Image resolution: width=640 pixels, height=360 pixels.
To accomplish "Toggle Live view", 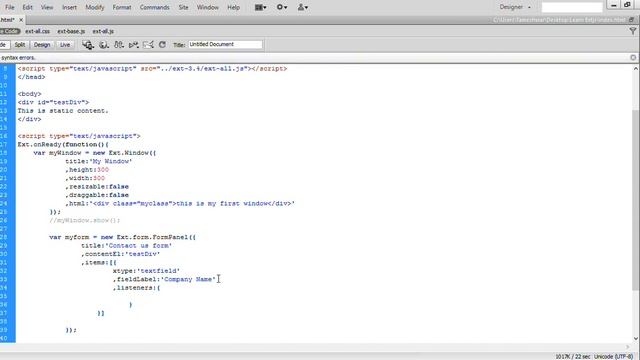I will 65,45.
